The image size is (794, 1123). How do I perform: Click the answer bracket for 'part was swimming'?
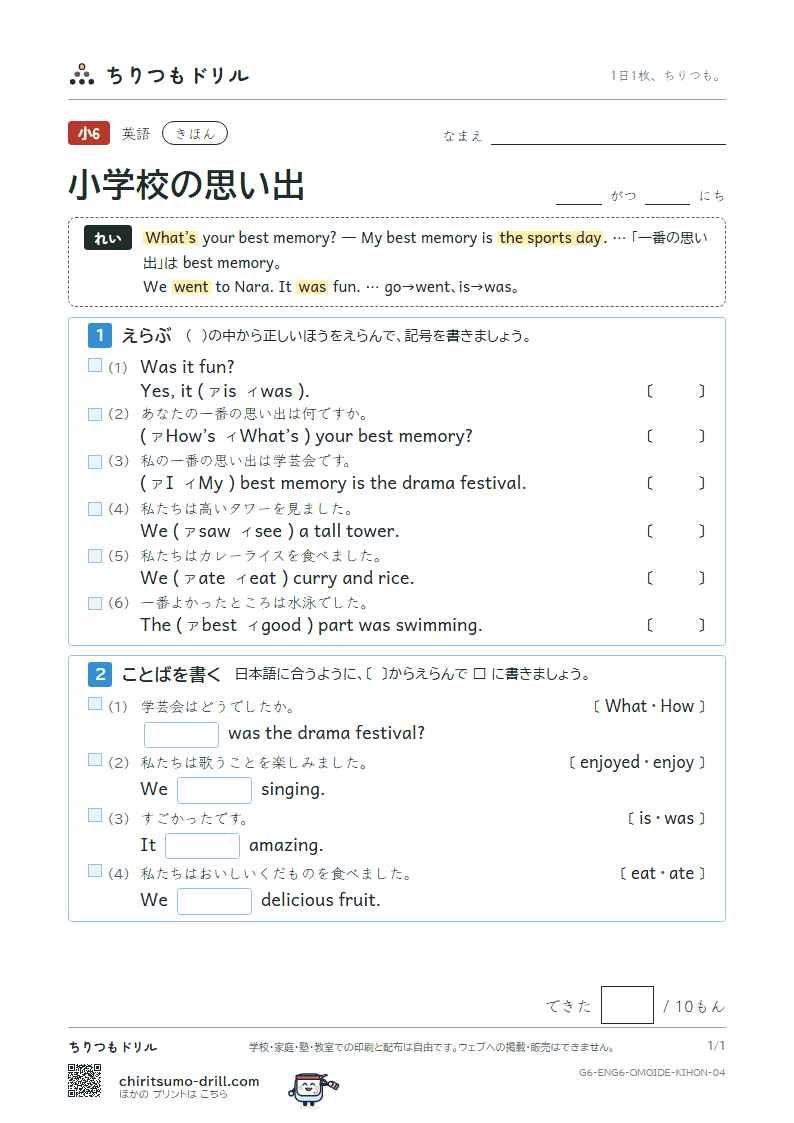pyautogui.click(x=676, y=625)
